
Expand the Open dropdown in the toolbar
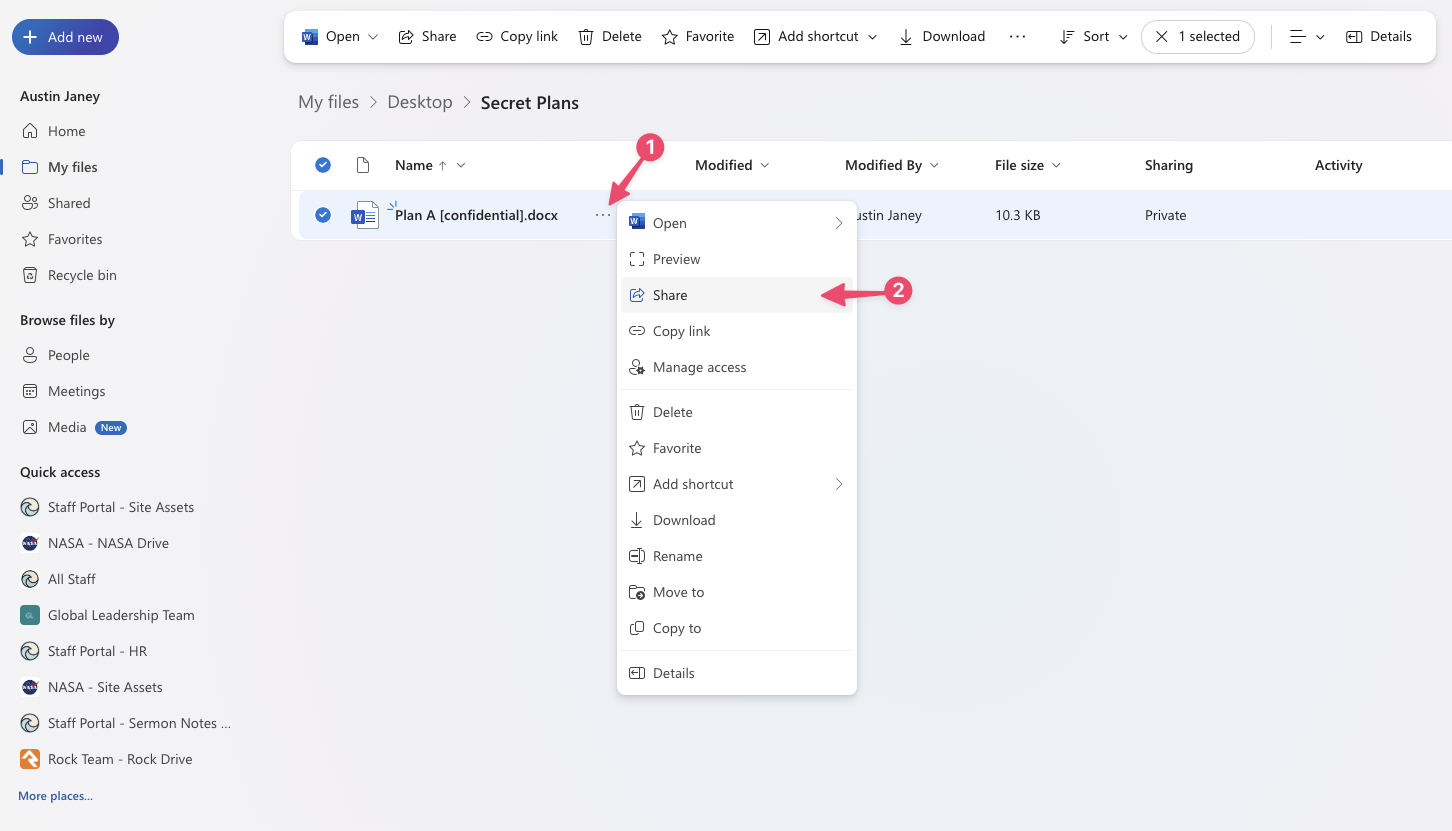tap(373, 37)
